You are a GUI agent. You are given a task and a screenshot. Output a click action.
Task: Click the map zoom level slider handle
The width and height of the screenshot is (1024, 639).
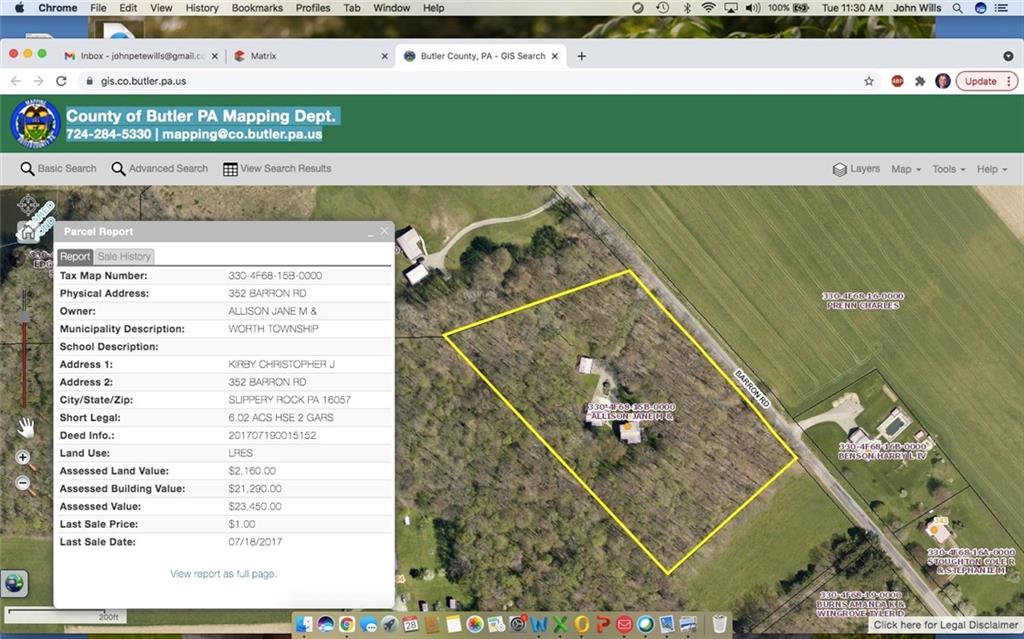point(24,317)
